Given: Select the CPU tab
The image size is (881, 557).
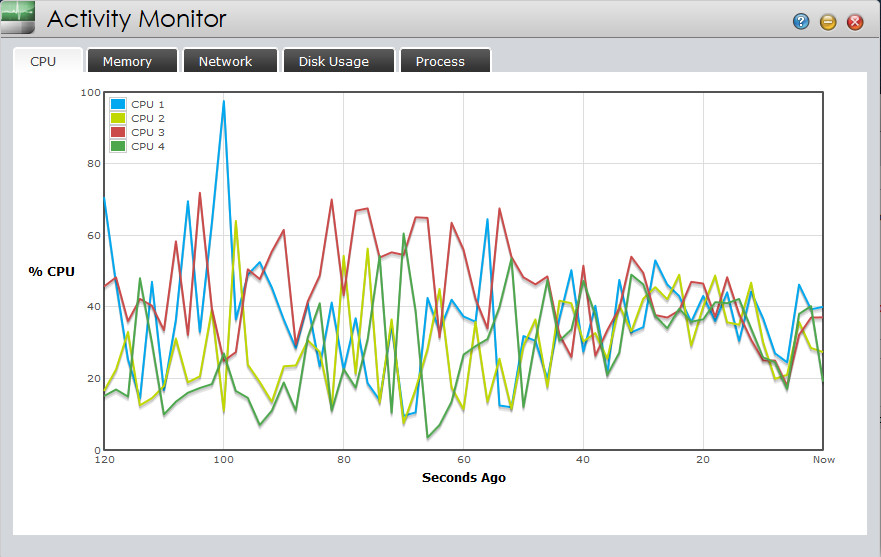Looking at the screenshot, I should pyautogui.click(x=43, y=61).
